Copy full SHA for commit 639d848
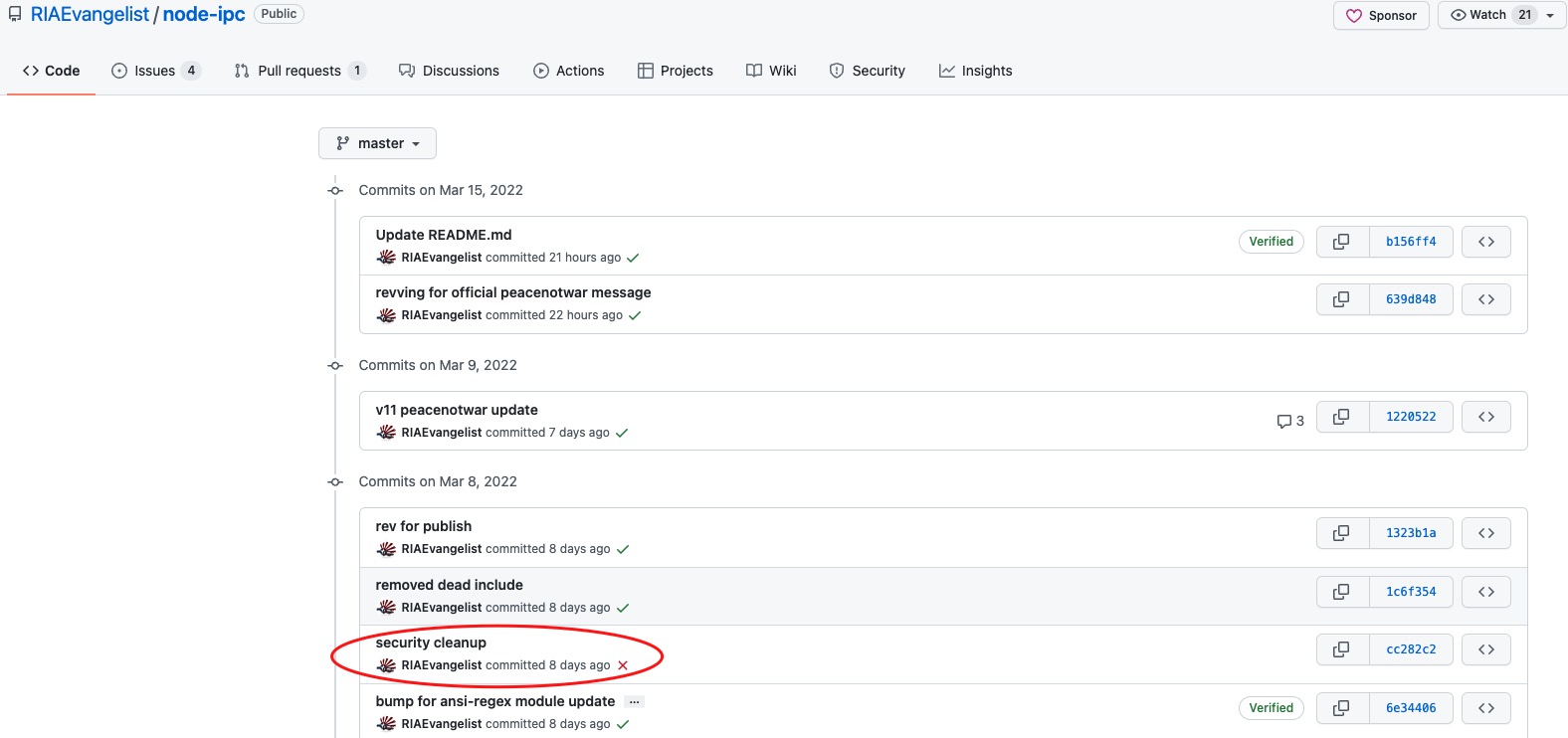Screen dimensions: 1568x738 (x=1342, y=299)
